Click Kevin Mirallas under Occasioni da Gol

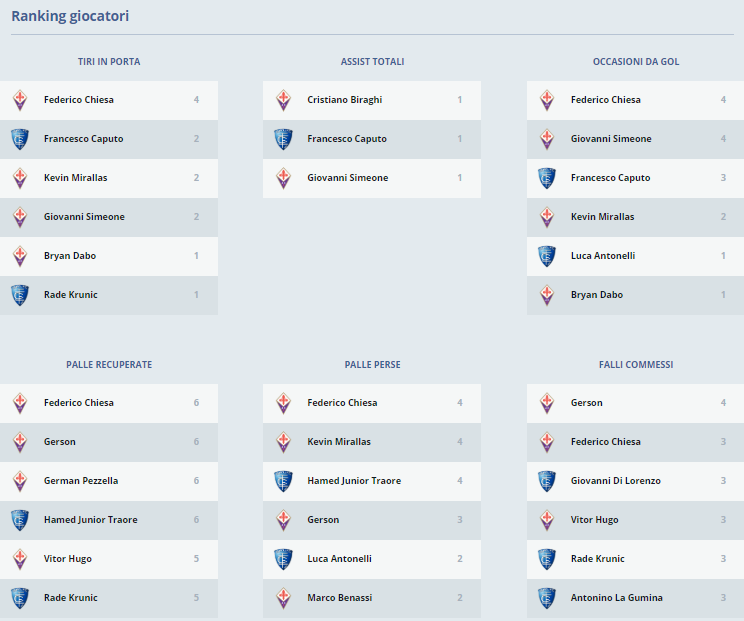(602, 217)
